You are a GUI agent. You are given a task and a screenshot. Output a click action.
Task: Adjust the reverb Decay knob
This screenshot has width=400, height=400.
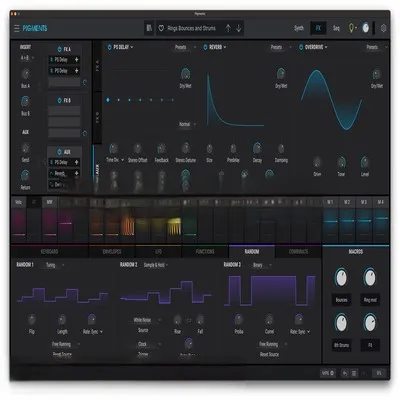tap(257, 148)
